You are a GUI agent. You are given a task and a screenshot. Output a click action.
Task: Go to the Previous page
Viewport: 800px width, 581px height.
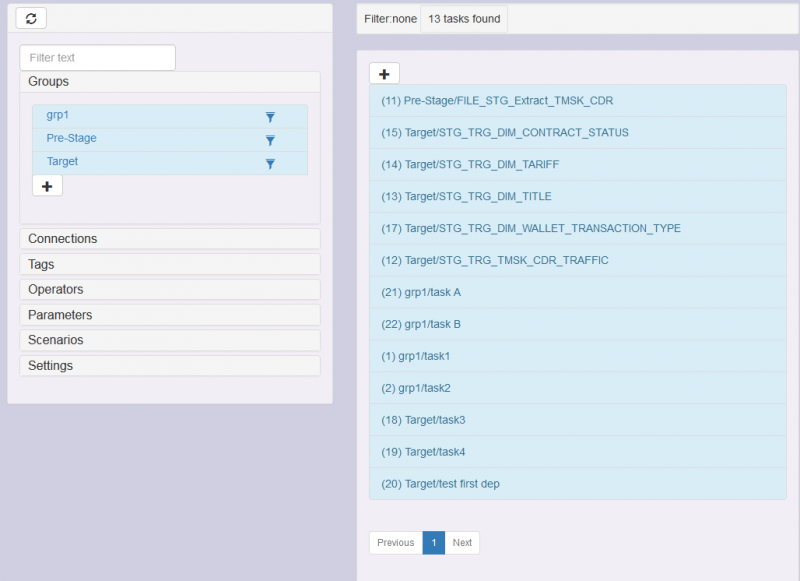tap(396, 543)
